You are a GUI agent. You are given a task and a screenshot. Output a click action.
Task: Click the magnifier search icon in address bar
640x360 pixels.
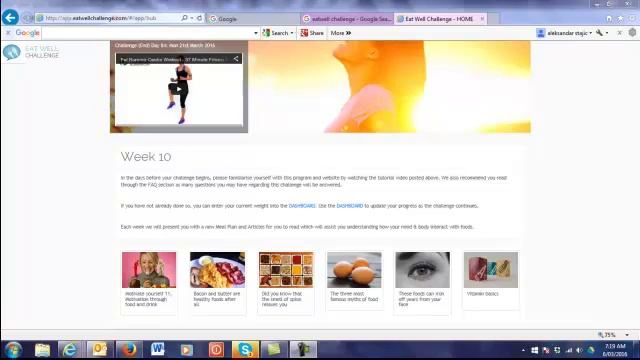[x=184, y=18]
